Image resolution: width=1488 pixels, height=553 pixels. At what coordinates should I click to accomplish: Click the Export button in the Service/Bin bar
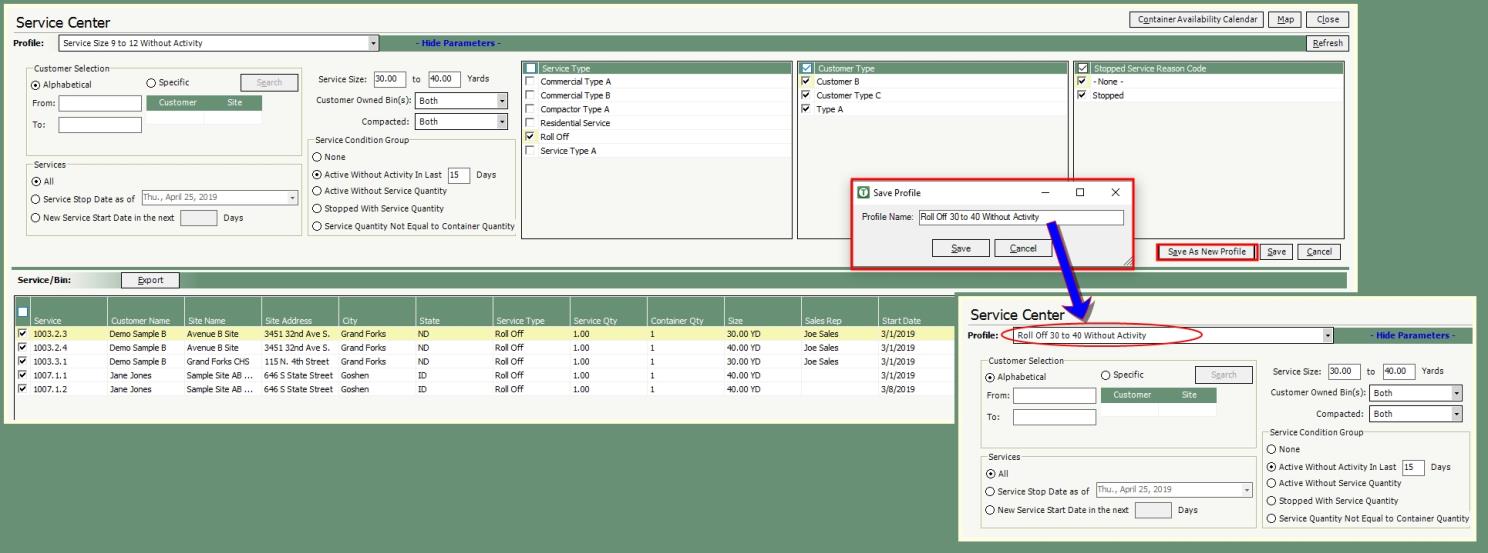point(150,280)
